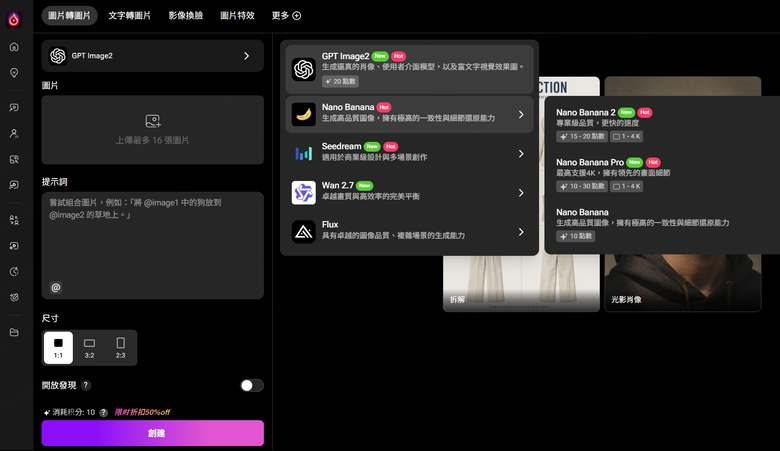This screenshot has height=451, width=780.
Task: Expand the Seedream submenu arrow
Action: (521, 154)
